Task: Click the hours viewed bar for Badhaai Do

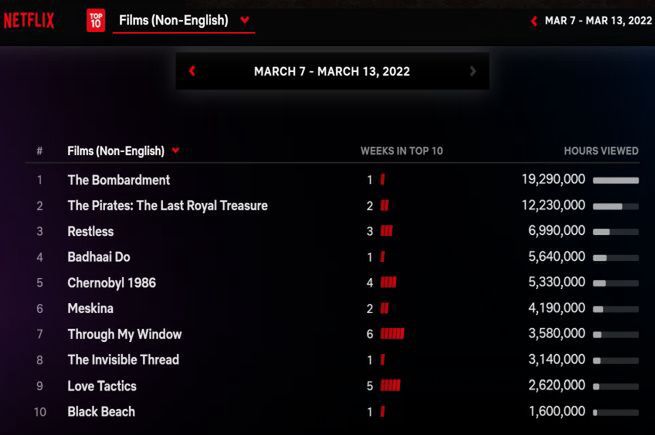Action: [x=616, y=258]
